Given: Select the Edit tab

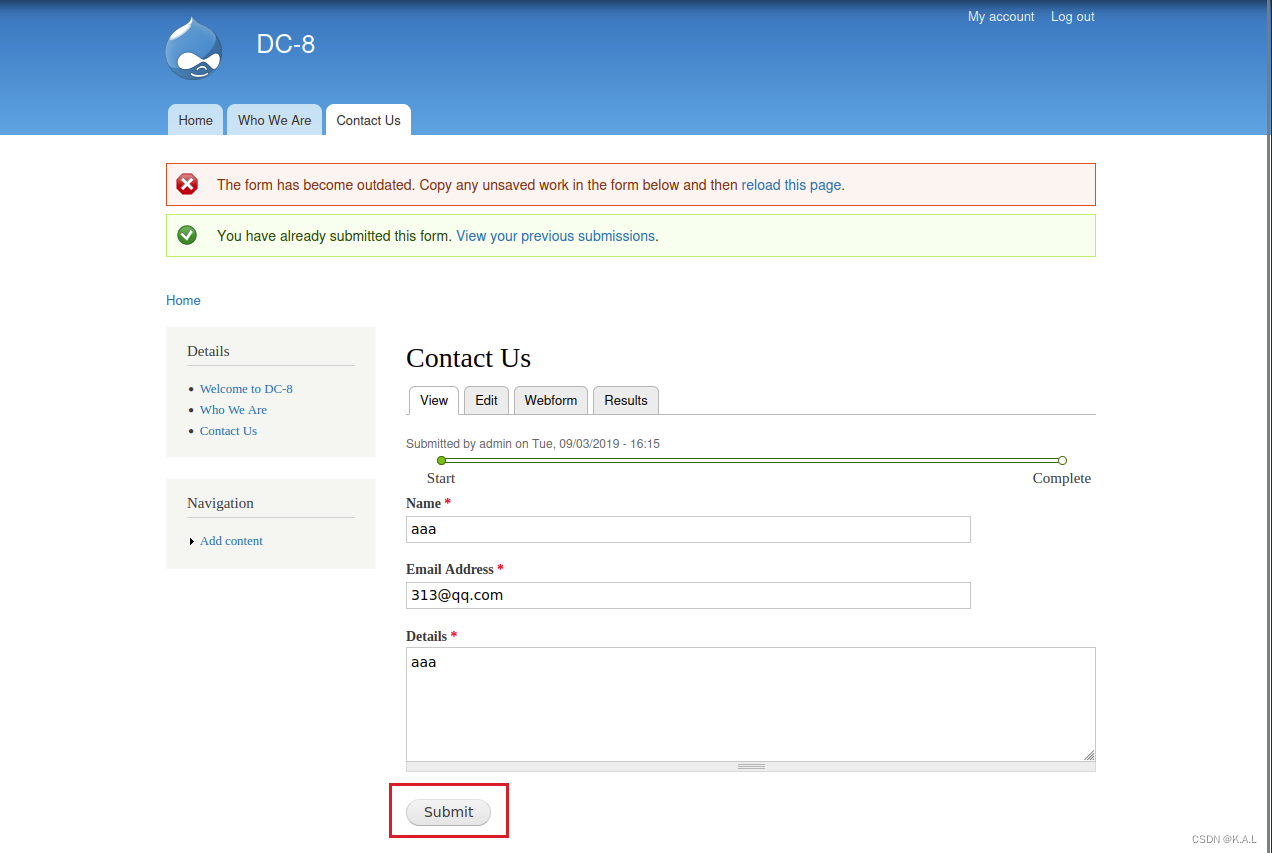Looking at the screenshot, I should [x=486, y=400].
